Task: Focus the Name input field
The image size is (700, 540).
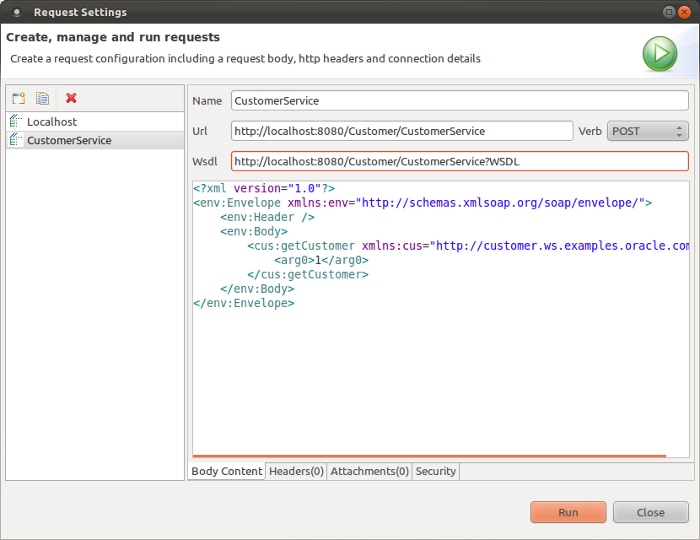Action: pyautogui.click(x=459, y=101)
